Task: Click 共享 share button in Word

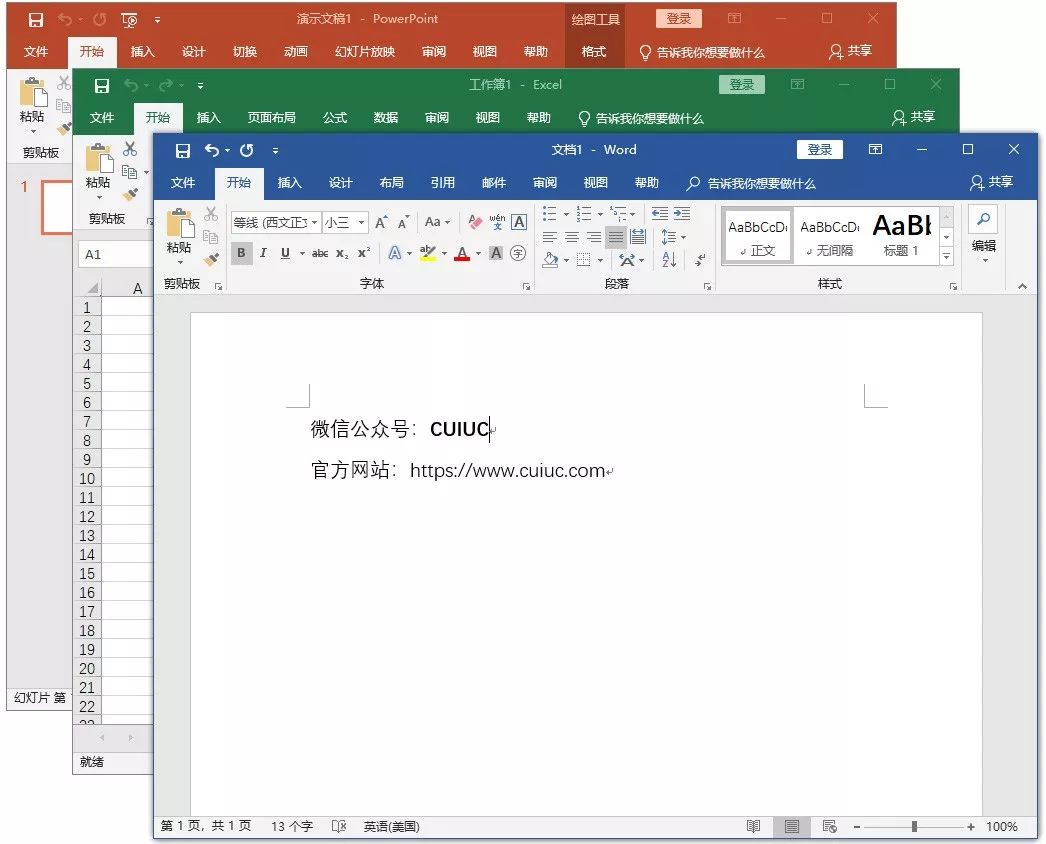Action: point(992,182)
